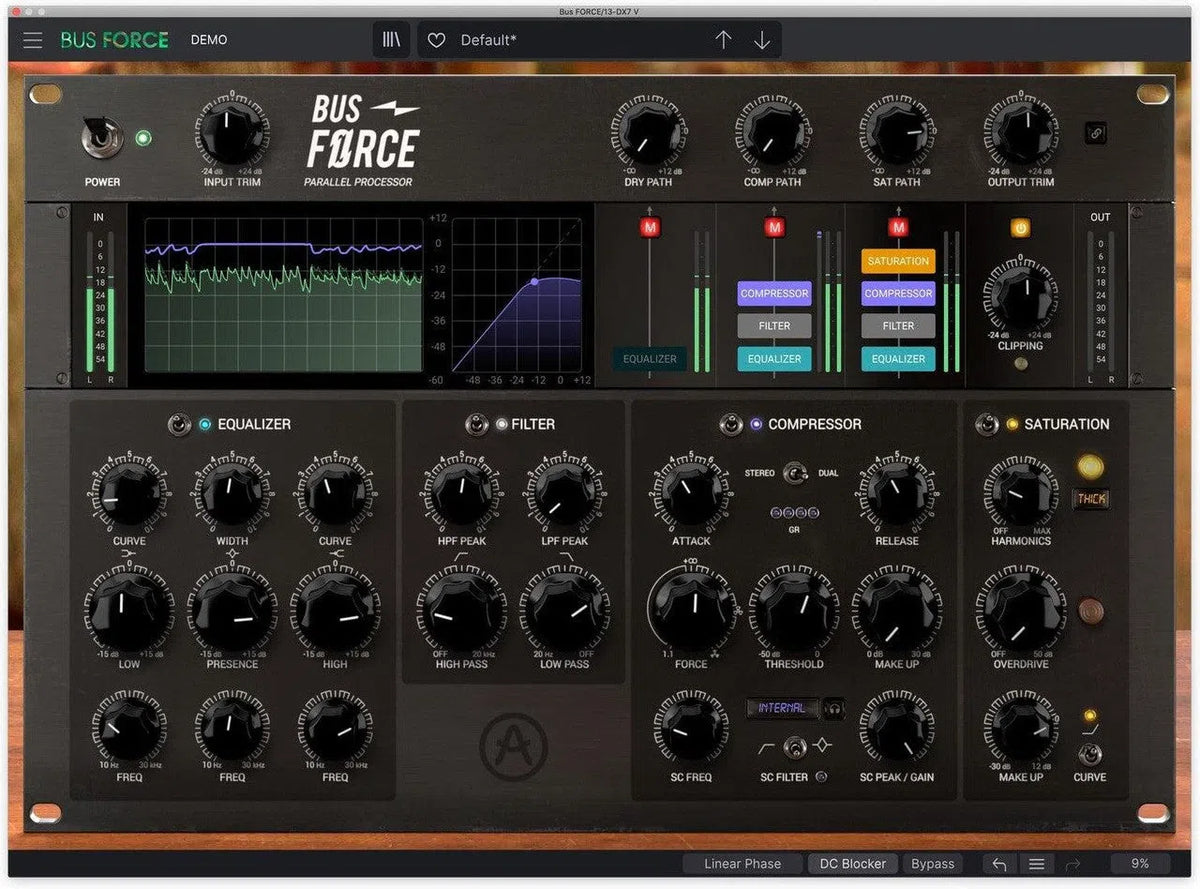Screen dimensions: 1200x889
Task: Open the hamburger menu at top left
Action: 32,39
